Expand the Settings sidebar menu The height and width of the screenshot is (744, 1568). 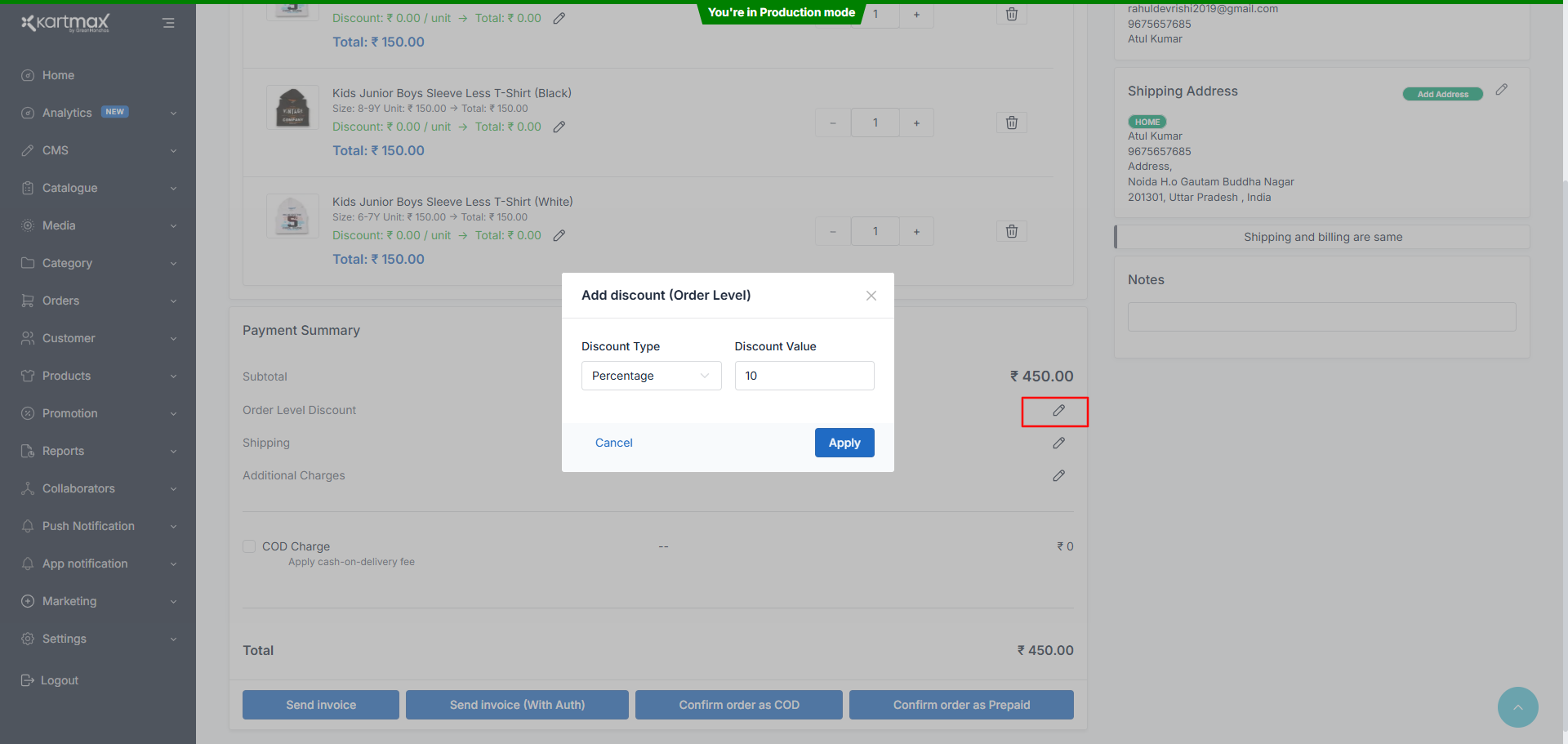pos(98,639)
